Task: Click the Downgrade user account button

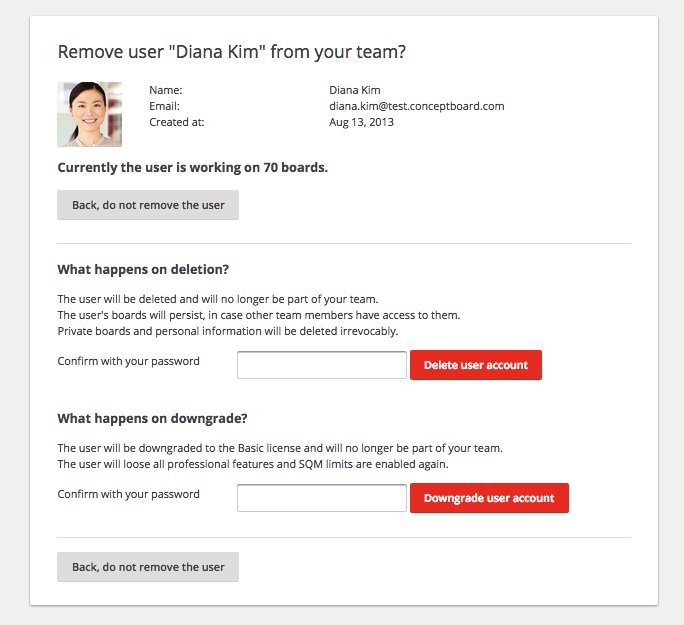Action: coord(489,498)
